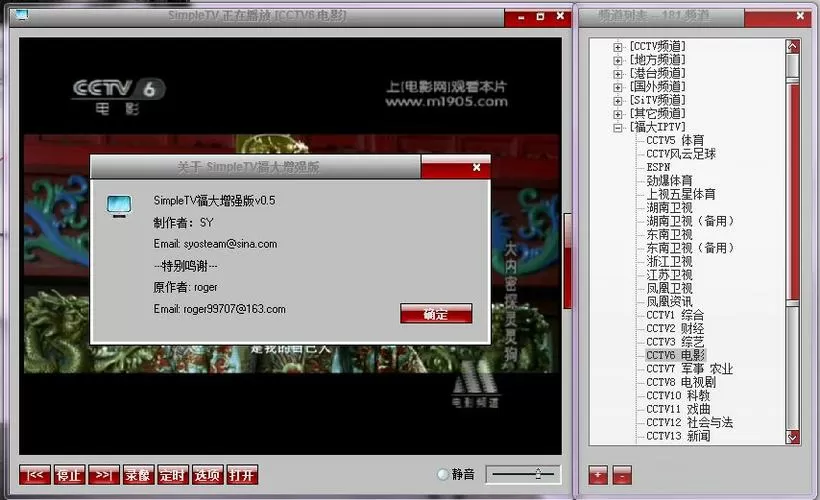This screenshot has height=500, width=820.
Task: Open the 选项 options button
Action: [207, 475]
